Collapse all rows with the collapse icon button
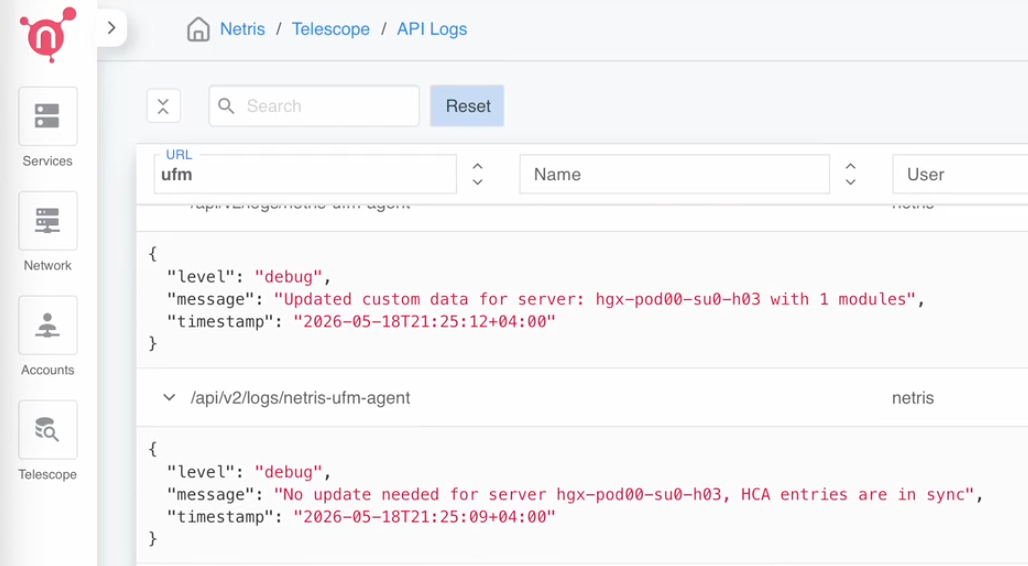 [x=163, y=106]
